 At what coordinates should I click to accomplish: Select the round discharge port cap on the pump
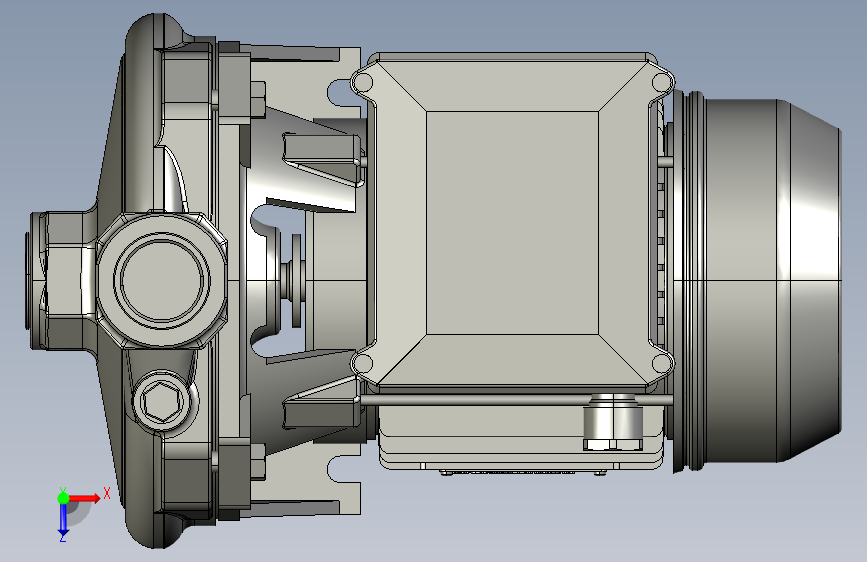point(162,278)
